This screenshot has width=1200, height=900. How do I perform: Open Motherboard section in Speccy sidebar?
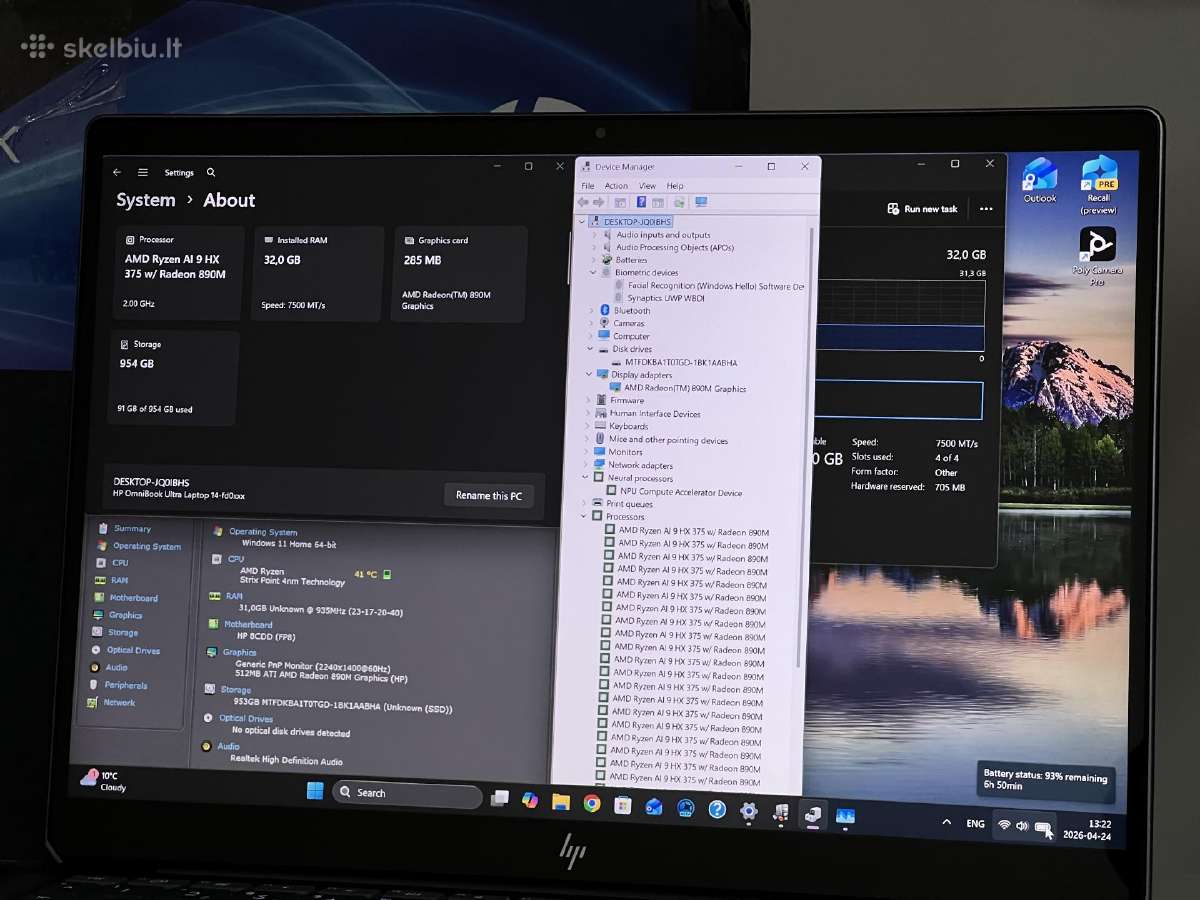pyautogui.click(x=126, y=598)
